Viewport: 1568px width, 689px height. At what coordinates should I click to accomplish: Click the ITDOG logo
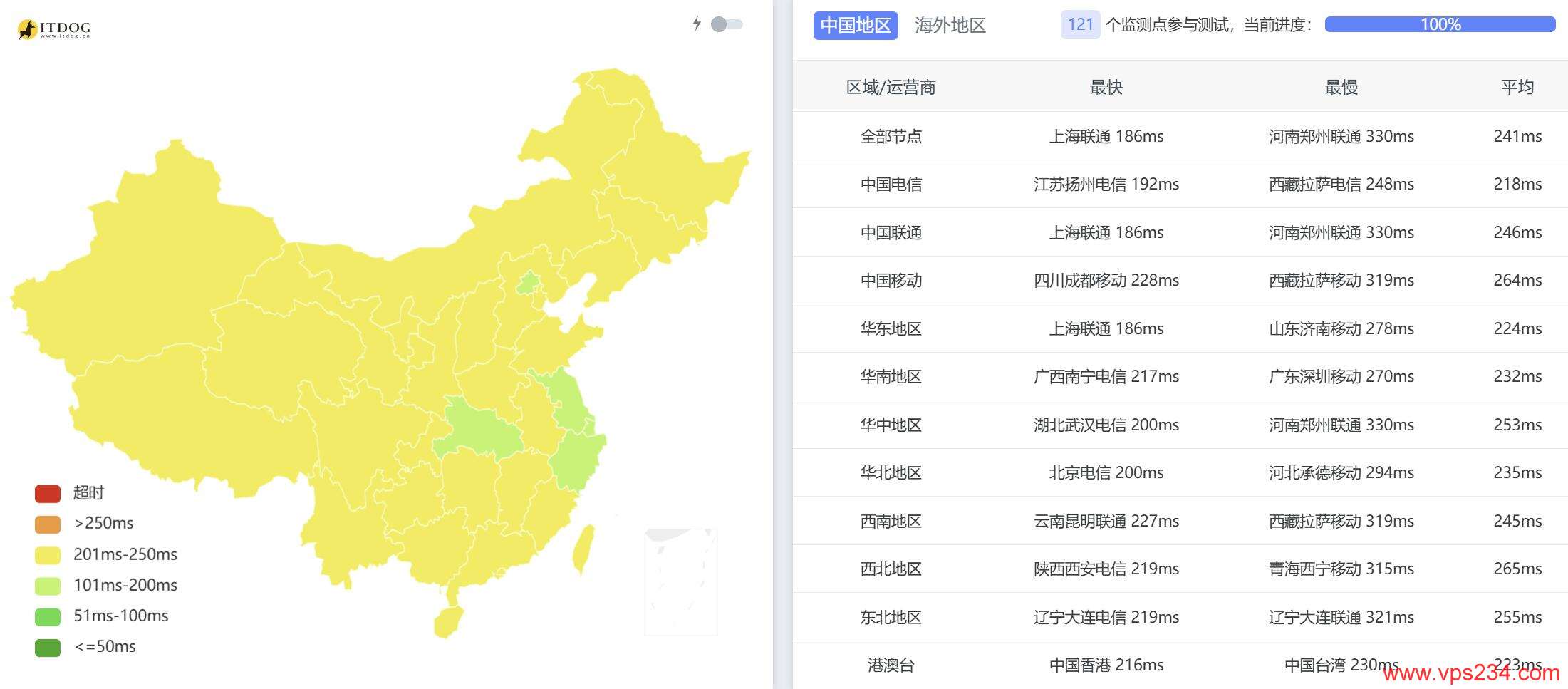tap(54, 29)
